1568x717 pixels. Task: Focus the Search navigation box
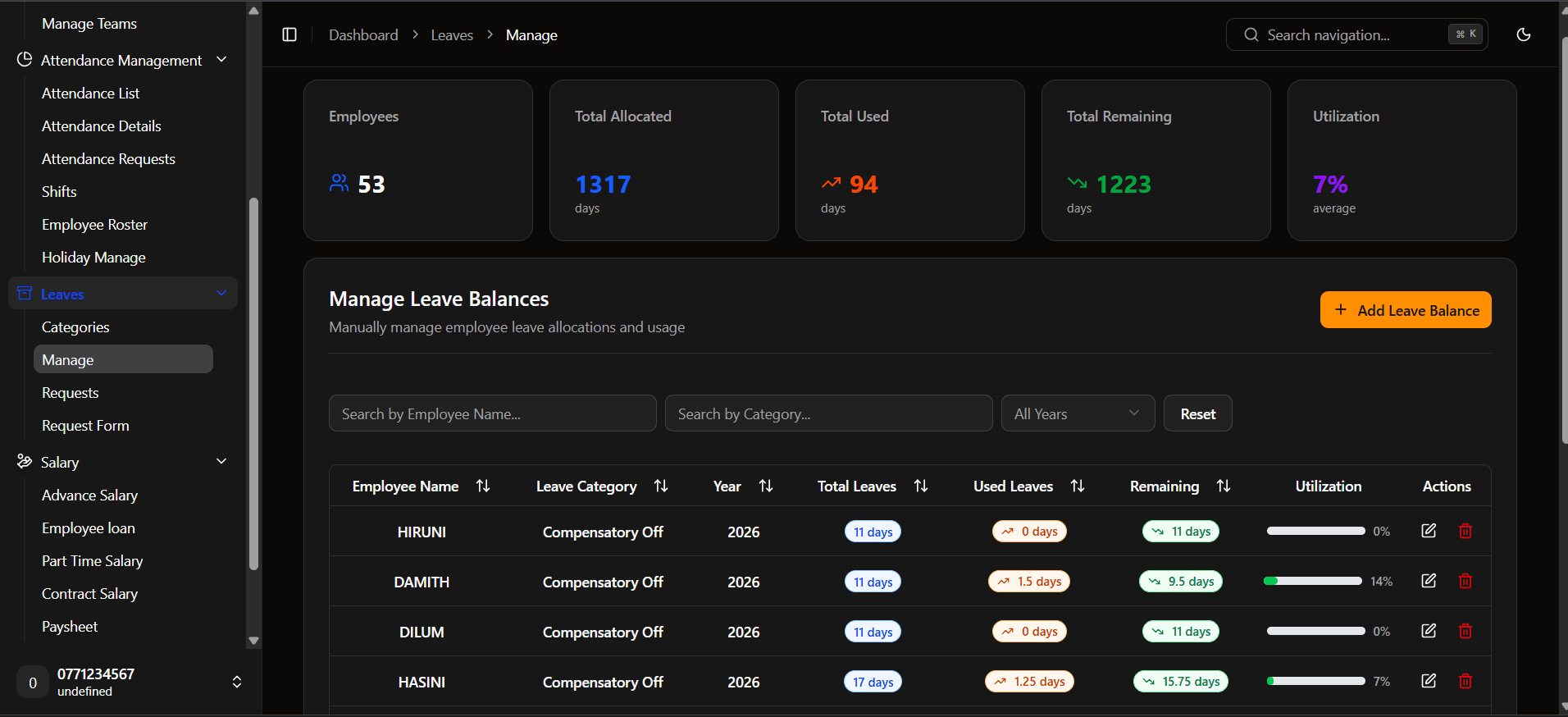point(1356,34)
